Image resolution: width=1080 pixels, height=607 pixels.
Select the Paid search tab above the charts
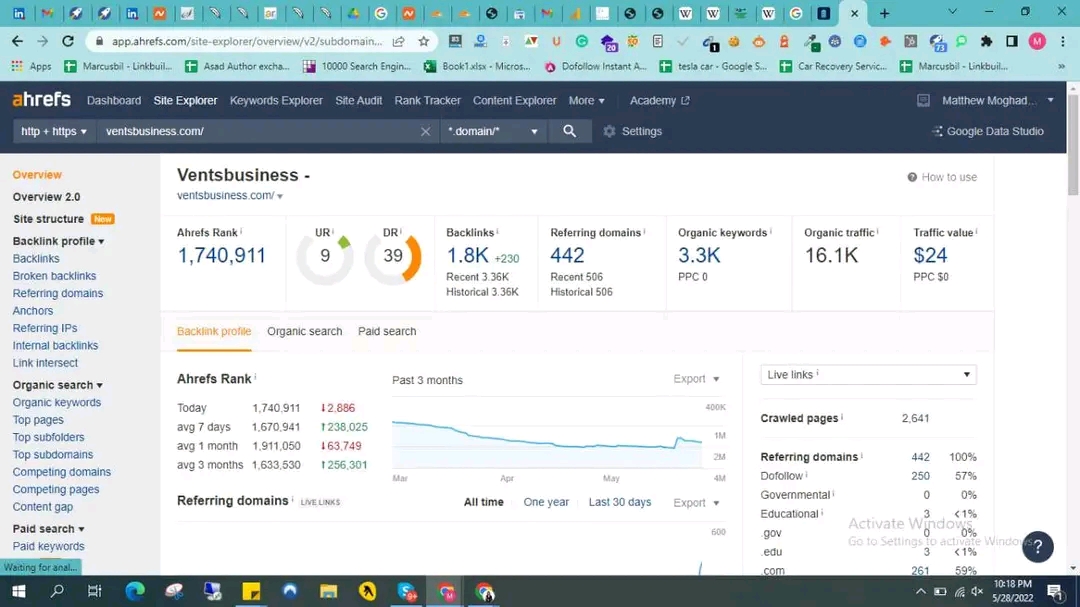point(387,331)
